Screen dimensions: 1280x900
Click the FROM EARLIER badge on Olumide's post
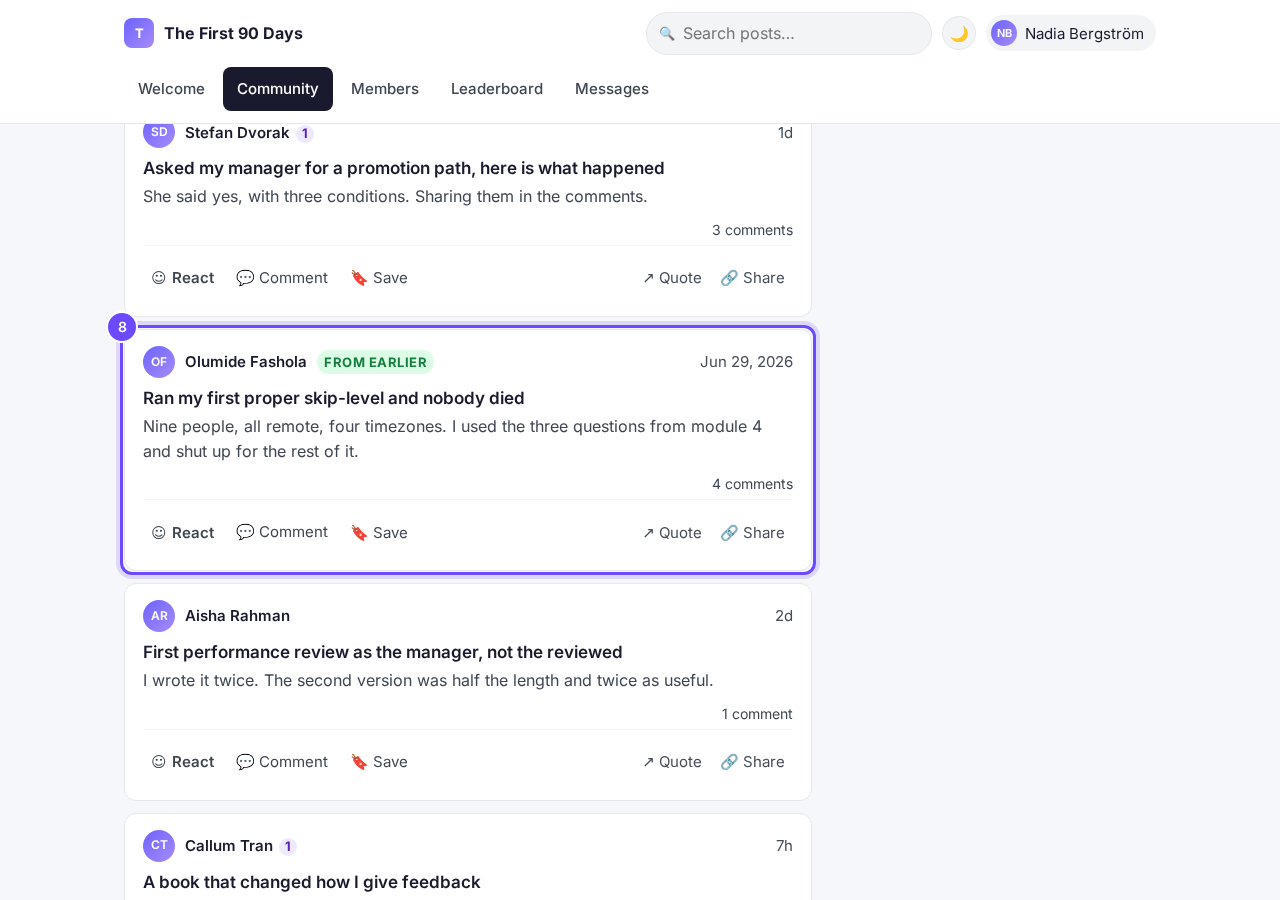[375, 362]
